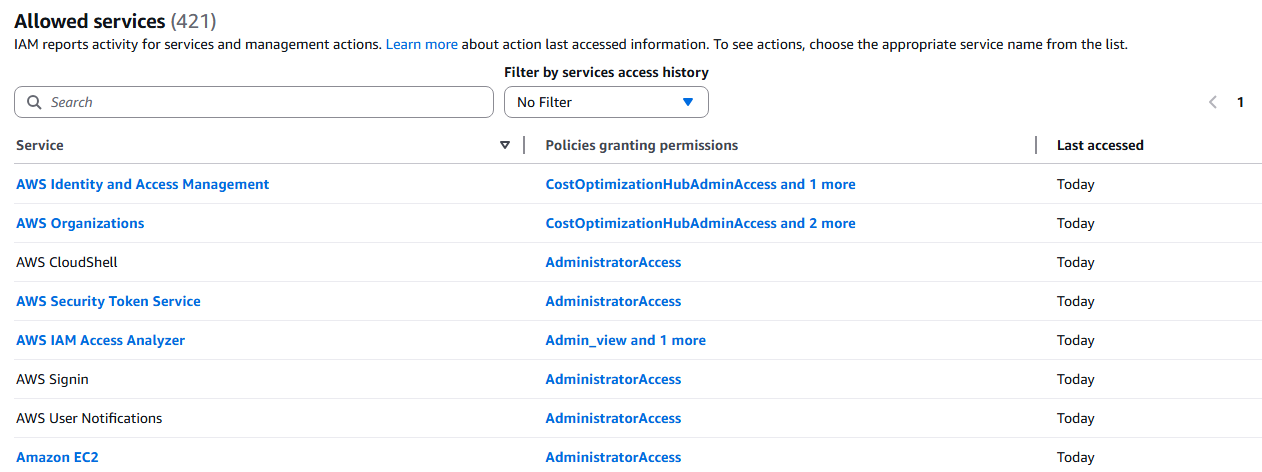Sort by Service column arrow icon
The height and width of the screenshot is (472, 1262).
(x=505, y=145)
